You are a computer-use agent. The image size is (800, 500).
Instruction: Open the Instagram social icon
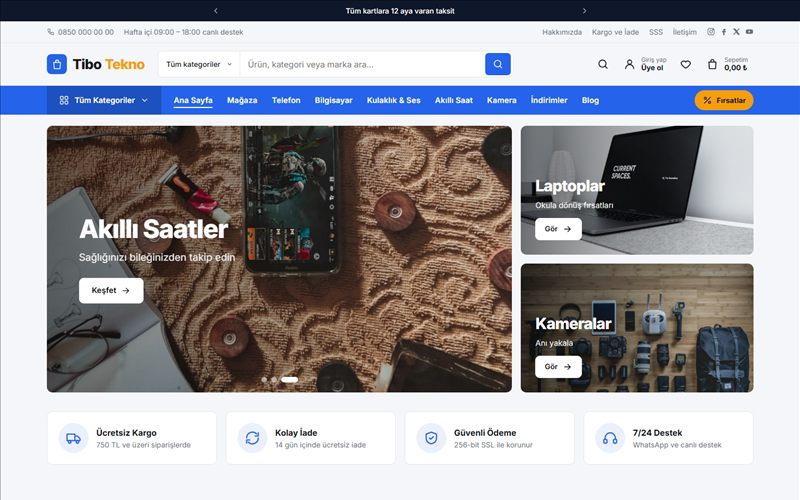coord(711,32)
